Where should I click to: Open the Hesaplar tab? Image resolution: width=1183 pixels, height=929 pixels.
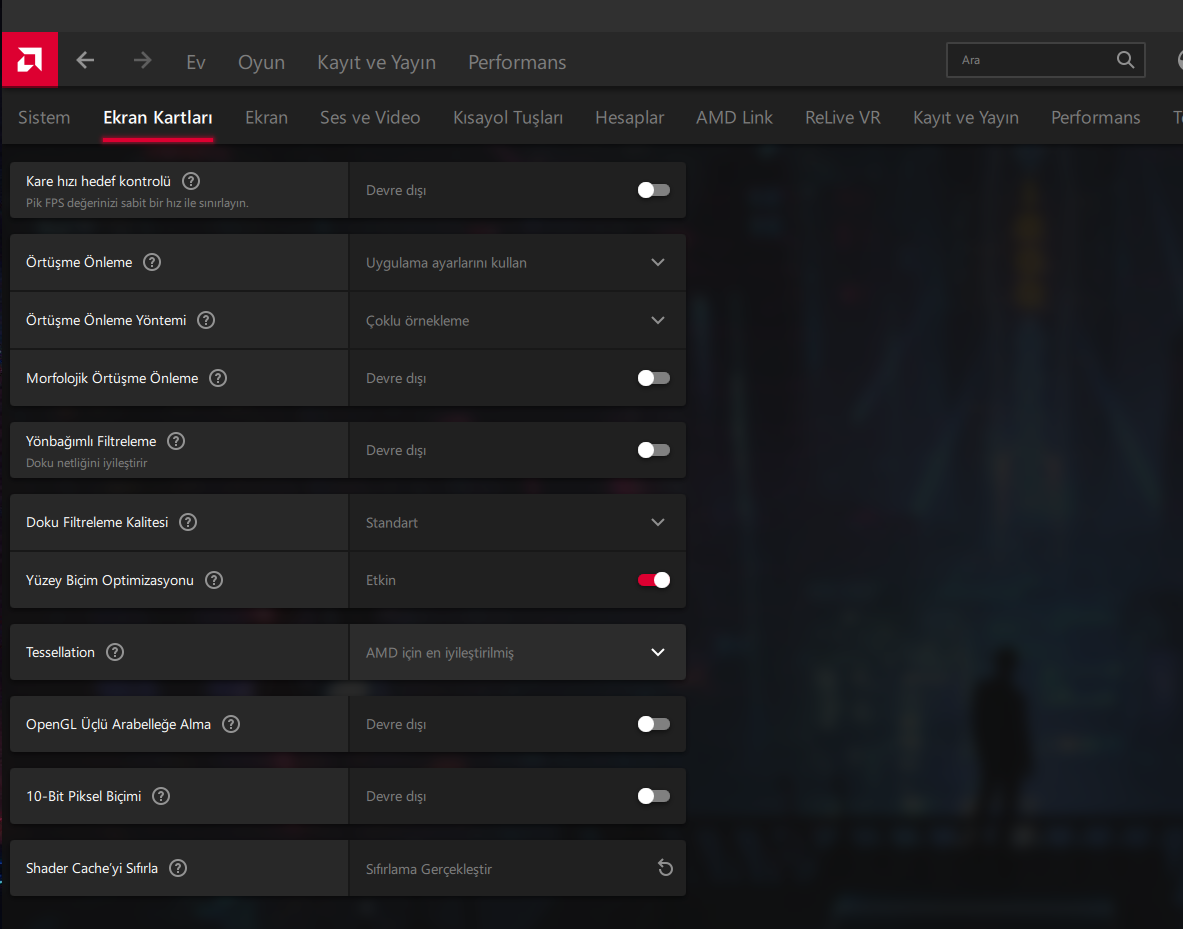coord(629,118)
